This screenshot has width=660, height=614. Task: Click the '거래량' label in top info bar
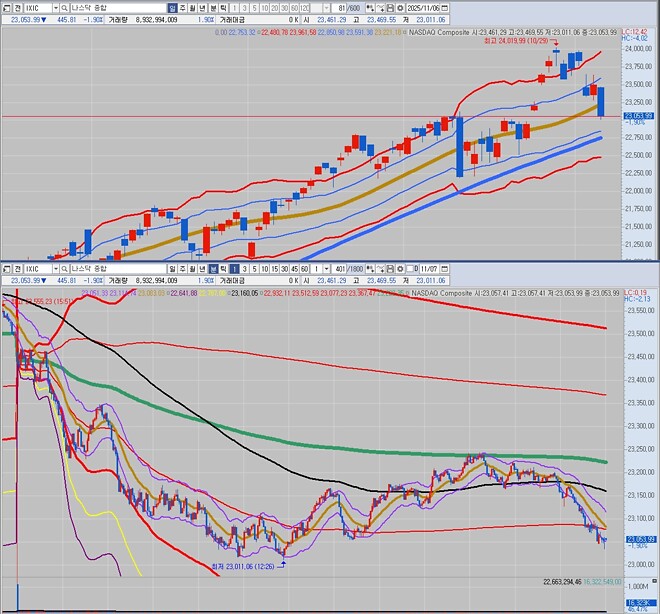118,20
